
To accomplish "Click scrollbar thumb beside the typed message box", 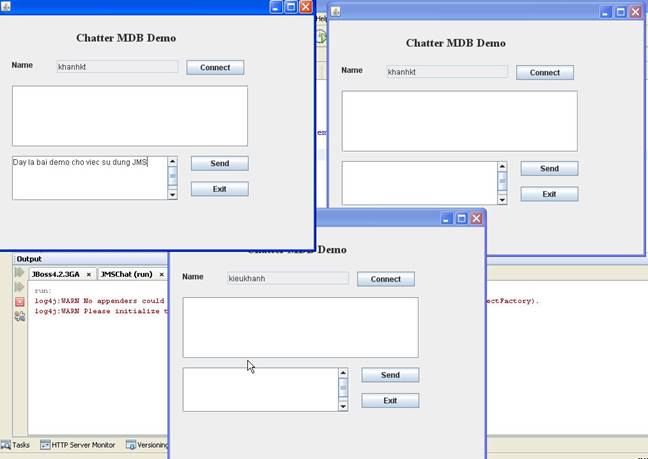I will [172, 176].
